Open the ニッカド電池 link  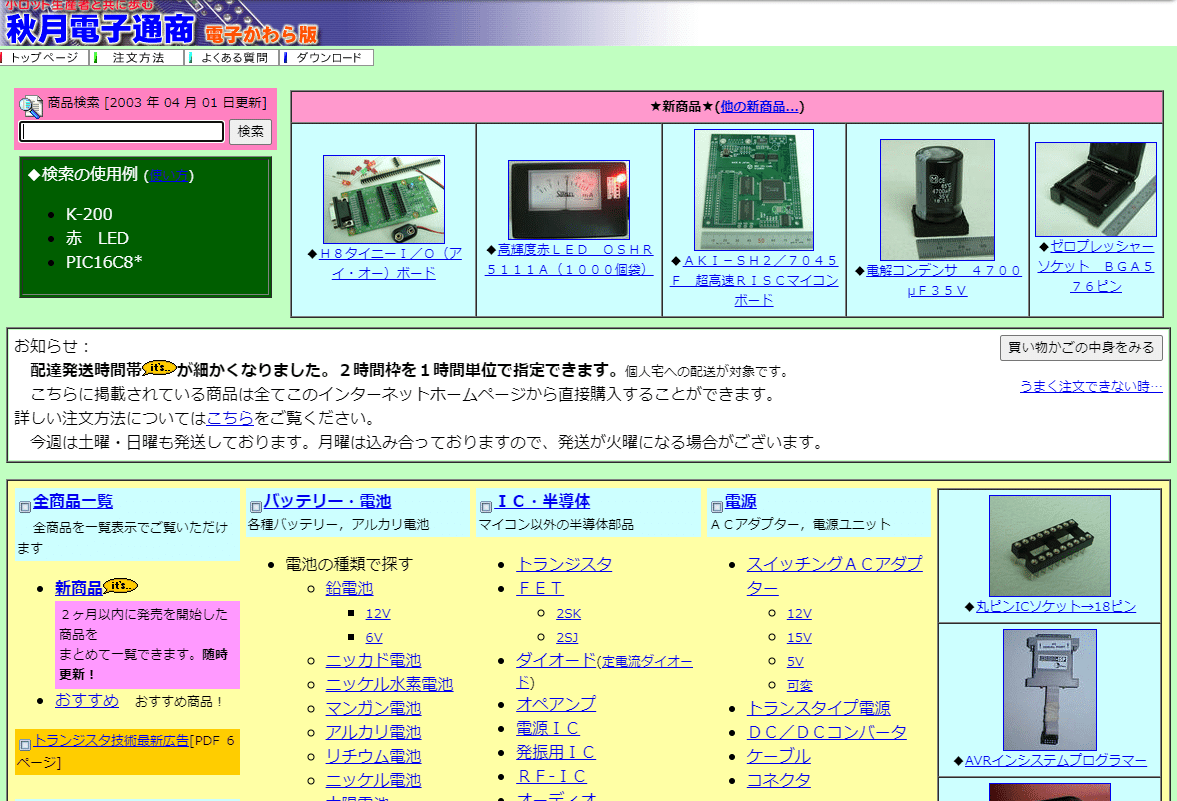click(373, 661)
